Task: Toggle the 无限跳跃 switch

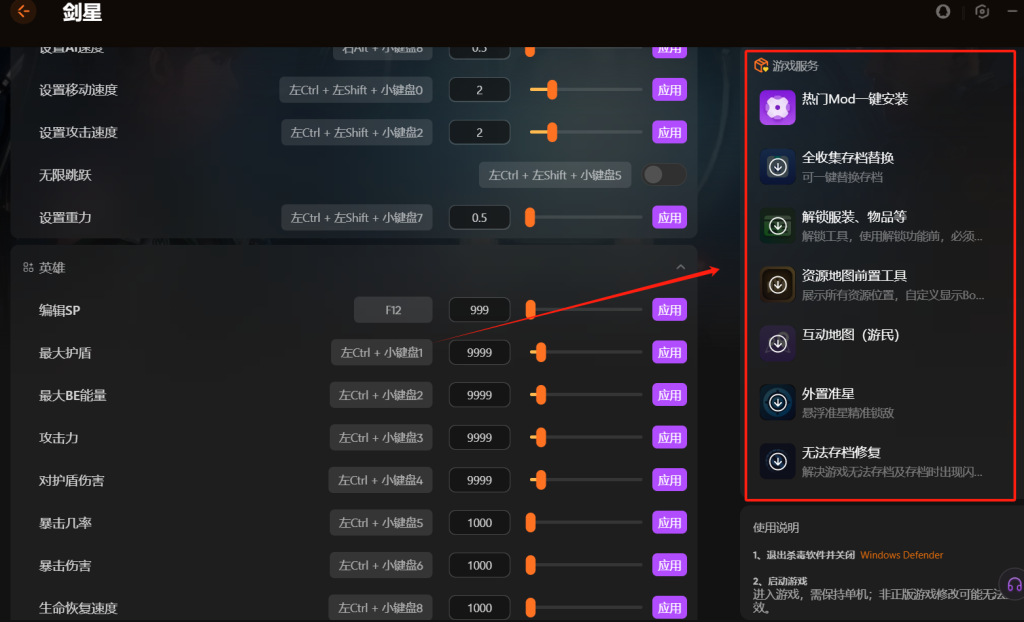Action: click(x=664, y=174)
